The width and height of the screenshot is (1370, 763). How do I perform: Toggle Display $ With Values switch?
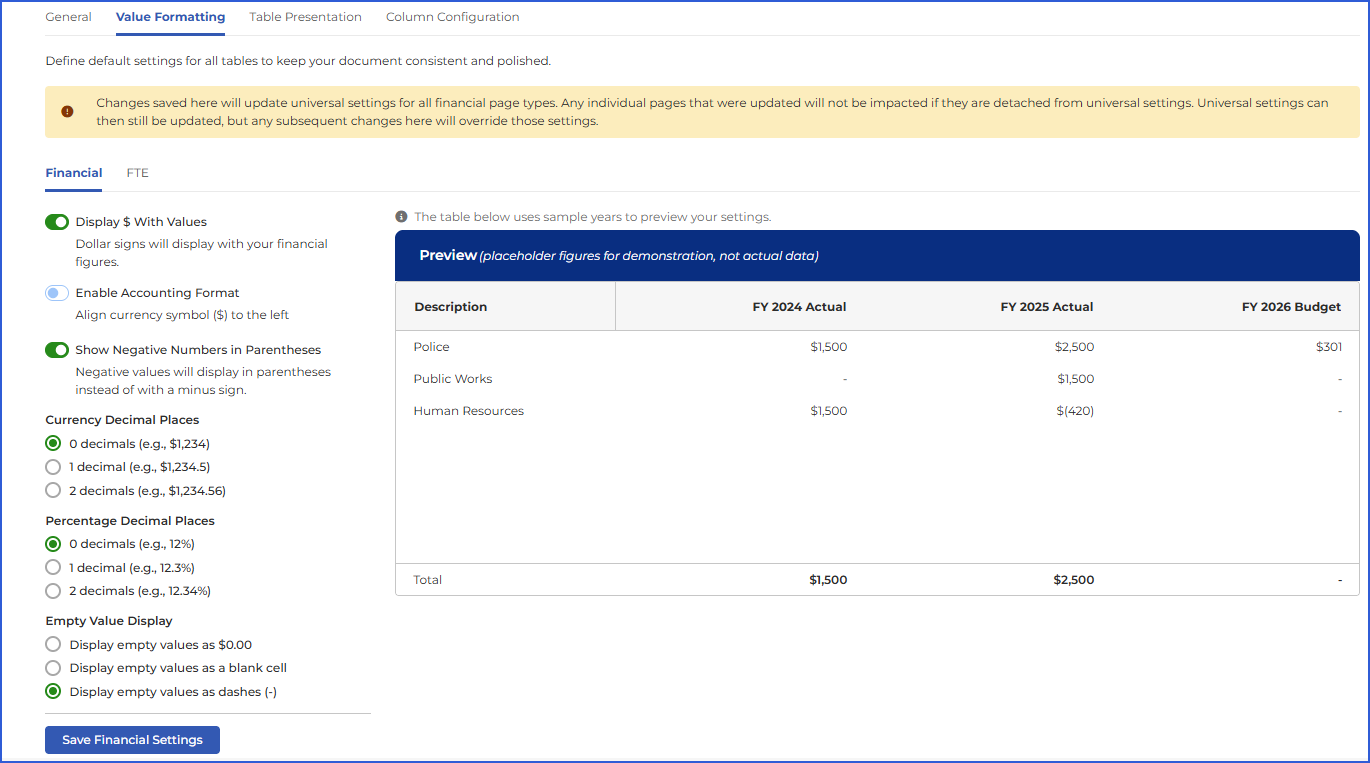(57, 222)
